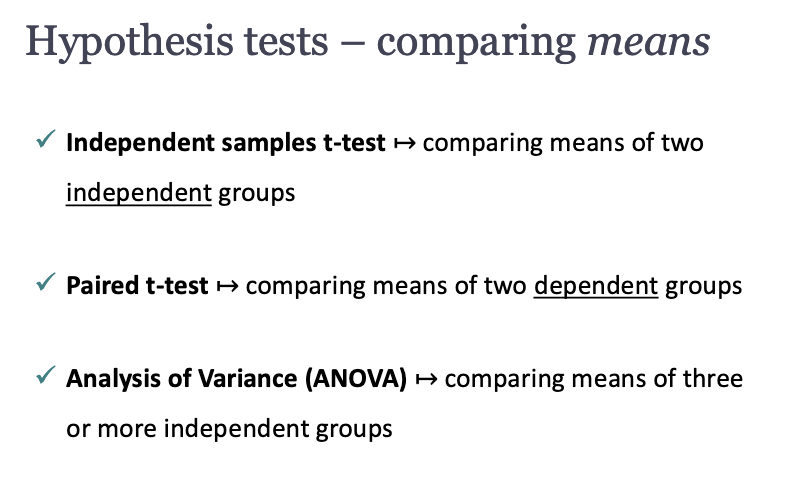This screenshot has width=799, height=501.
Task: Click the arrow after Independent samples t-test
Action: [405, 144]
